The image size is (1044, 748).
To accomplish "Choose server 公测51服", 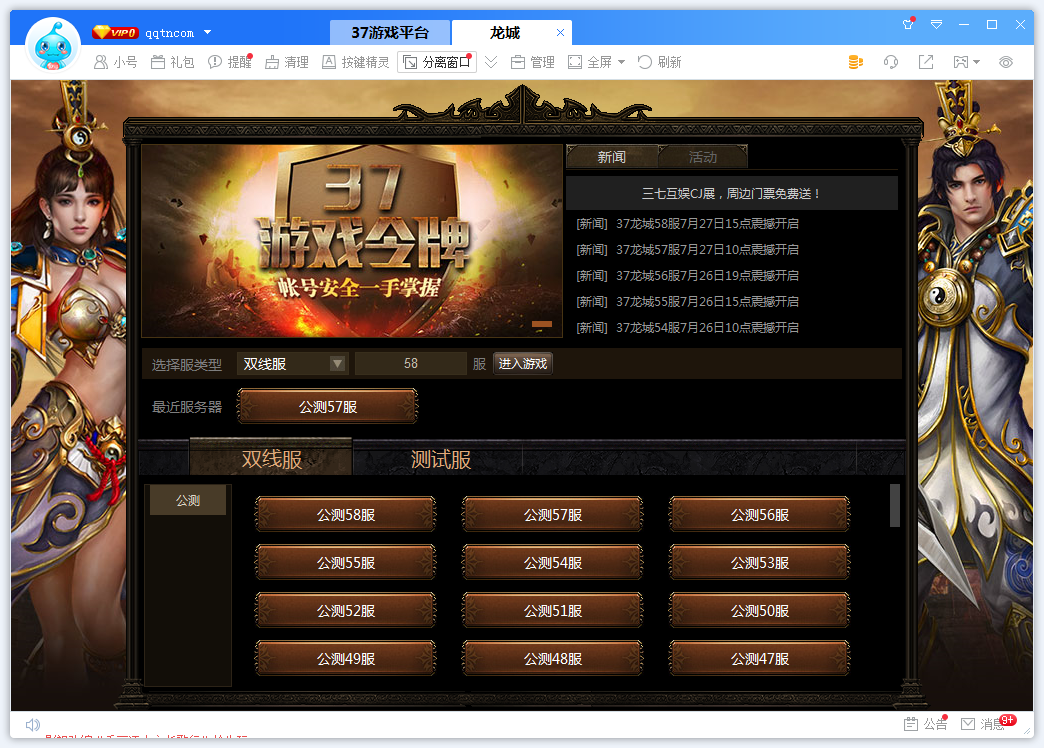I will [x=553, y=610].
